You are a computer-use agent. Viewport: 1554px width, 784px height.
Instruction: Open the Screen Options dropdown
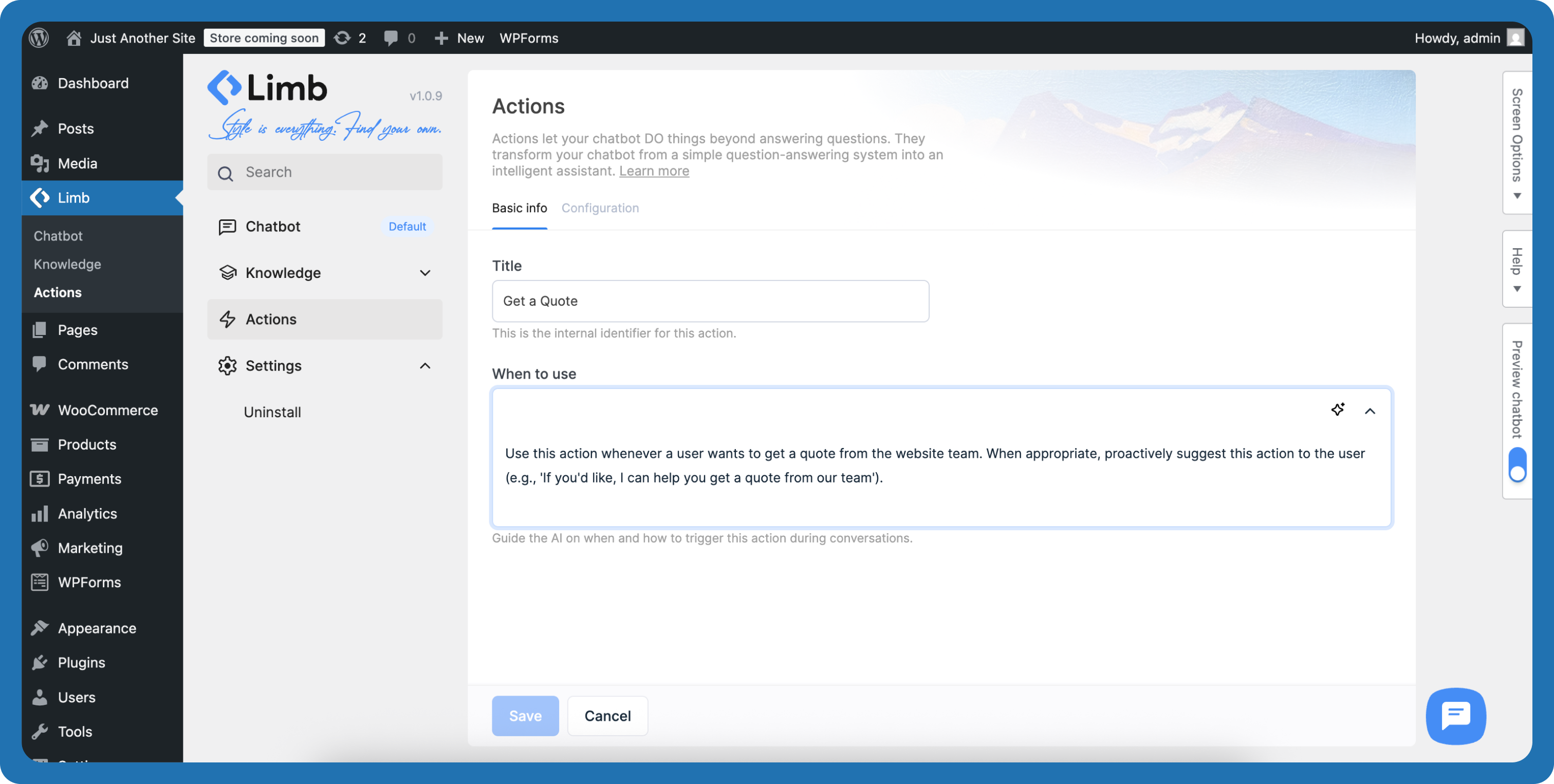click(1516, 143)
